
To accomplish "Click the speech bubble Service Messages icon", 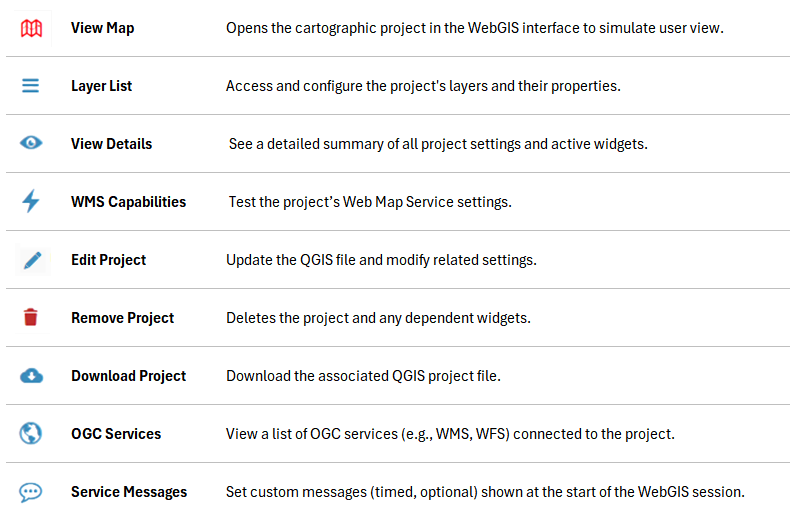I will (31, 492).
